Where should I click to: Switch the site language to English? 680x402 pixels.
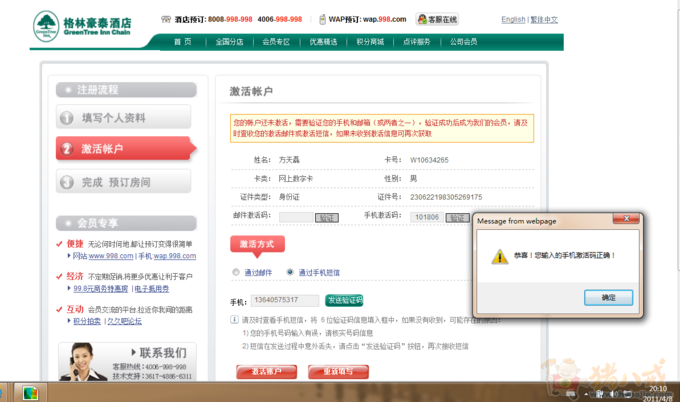(x=513, y=20)
